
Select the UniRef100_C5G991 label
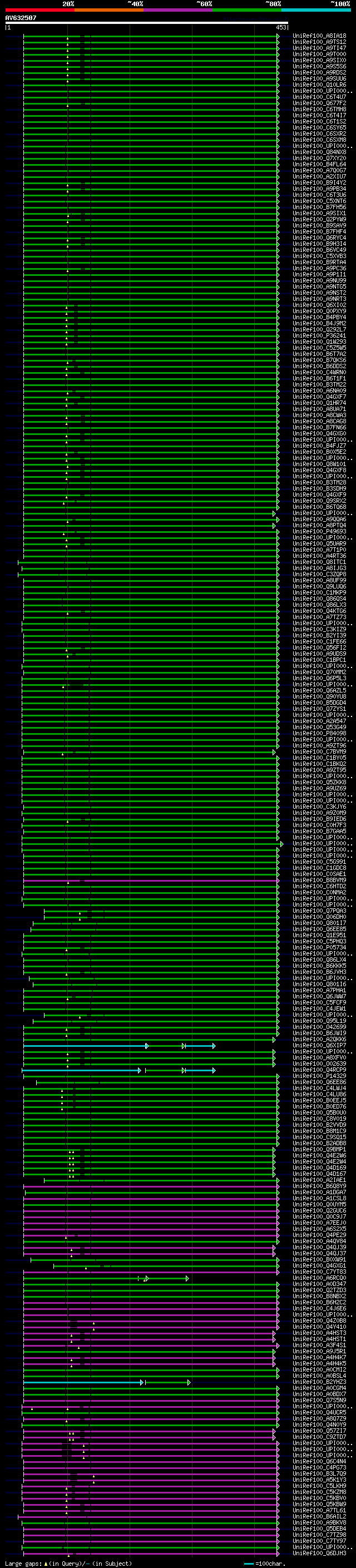pyautogui.click(x=319, y=862)
